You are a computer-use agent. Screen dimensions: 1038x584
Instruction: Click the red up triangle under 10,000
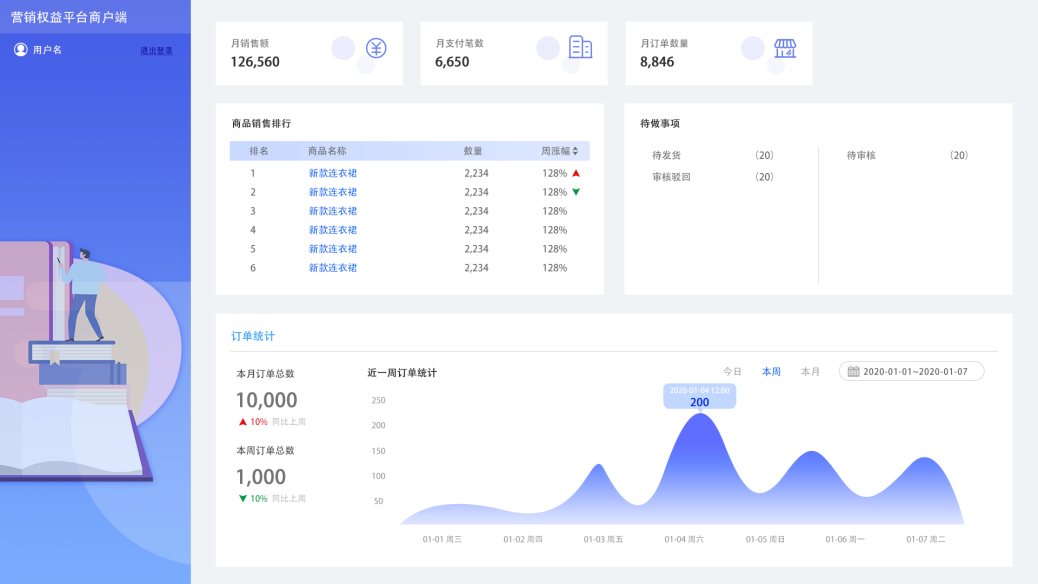pyautogui.click(x=242, y=422)
